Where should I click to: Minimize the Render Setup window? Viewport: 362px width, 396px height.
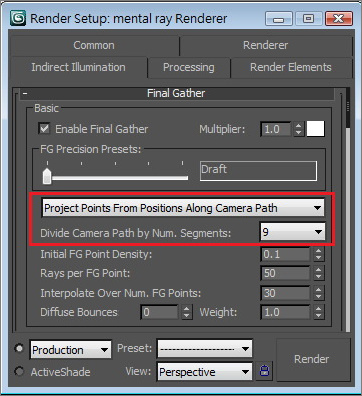tap(278, 18)
